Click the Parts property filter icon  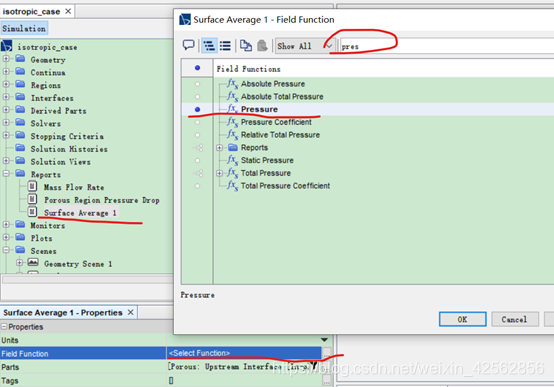[314, 367]
